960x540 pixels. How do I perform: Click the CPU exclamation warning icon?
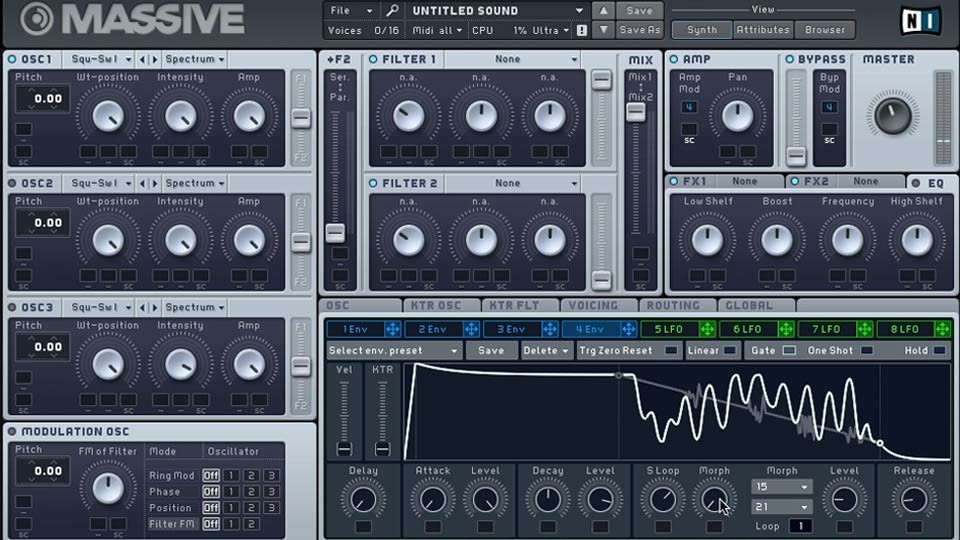582,30
